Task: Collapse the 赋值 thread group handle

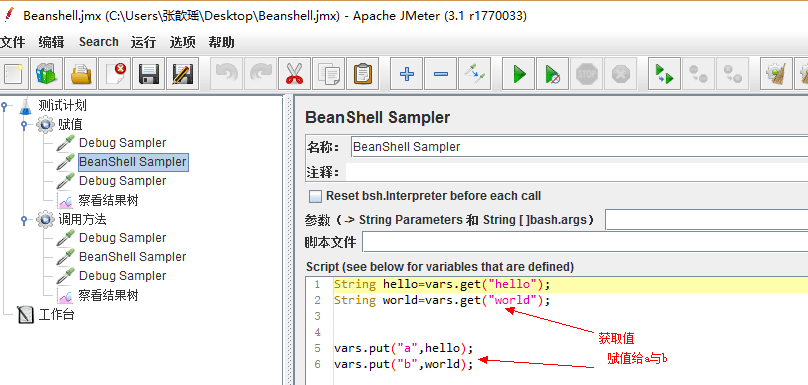Action: coord(24,125)
